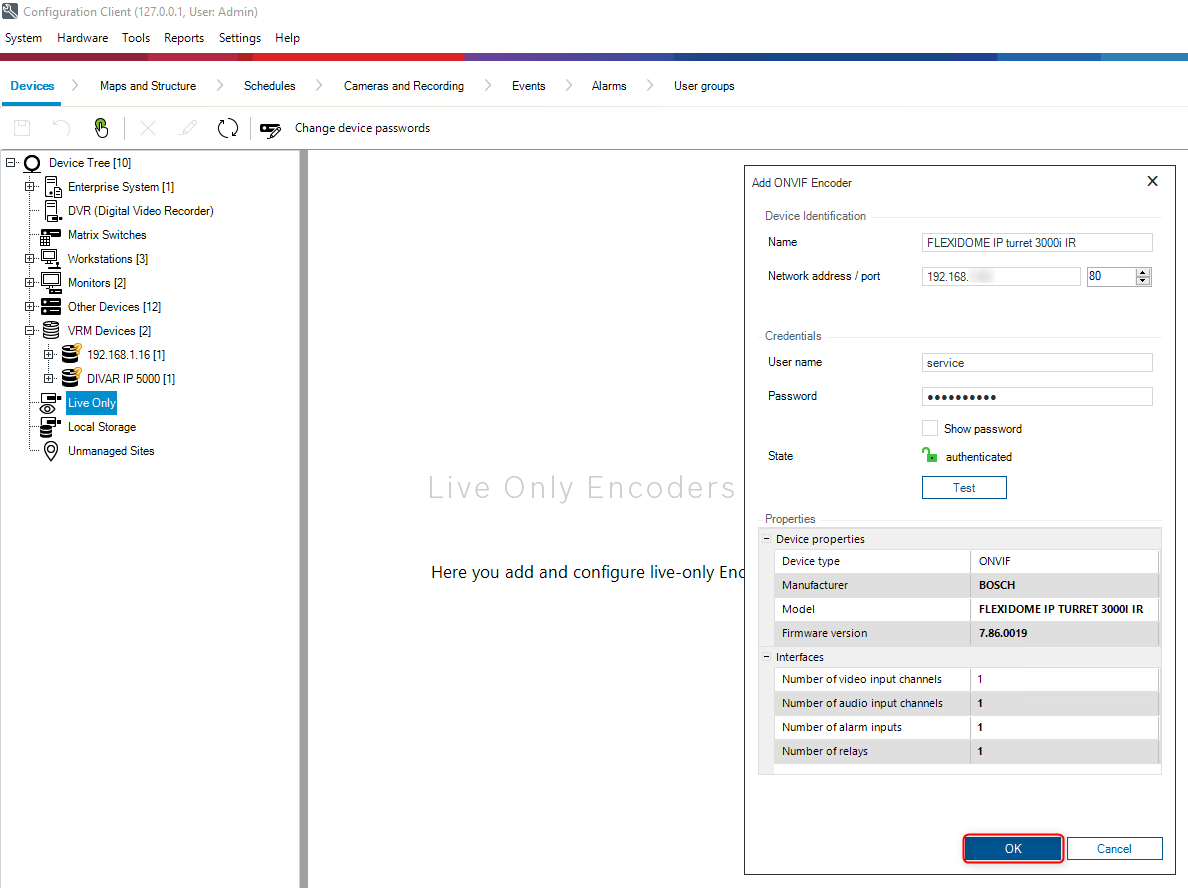Open the Hardware menu
The width and height of the screenshot is (1188, 888).
[82, 38]
